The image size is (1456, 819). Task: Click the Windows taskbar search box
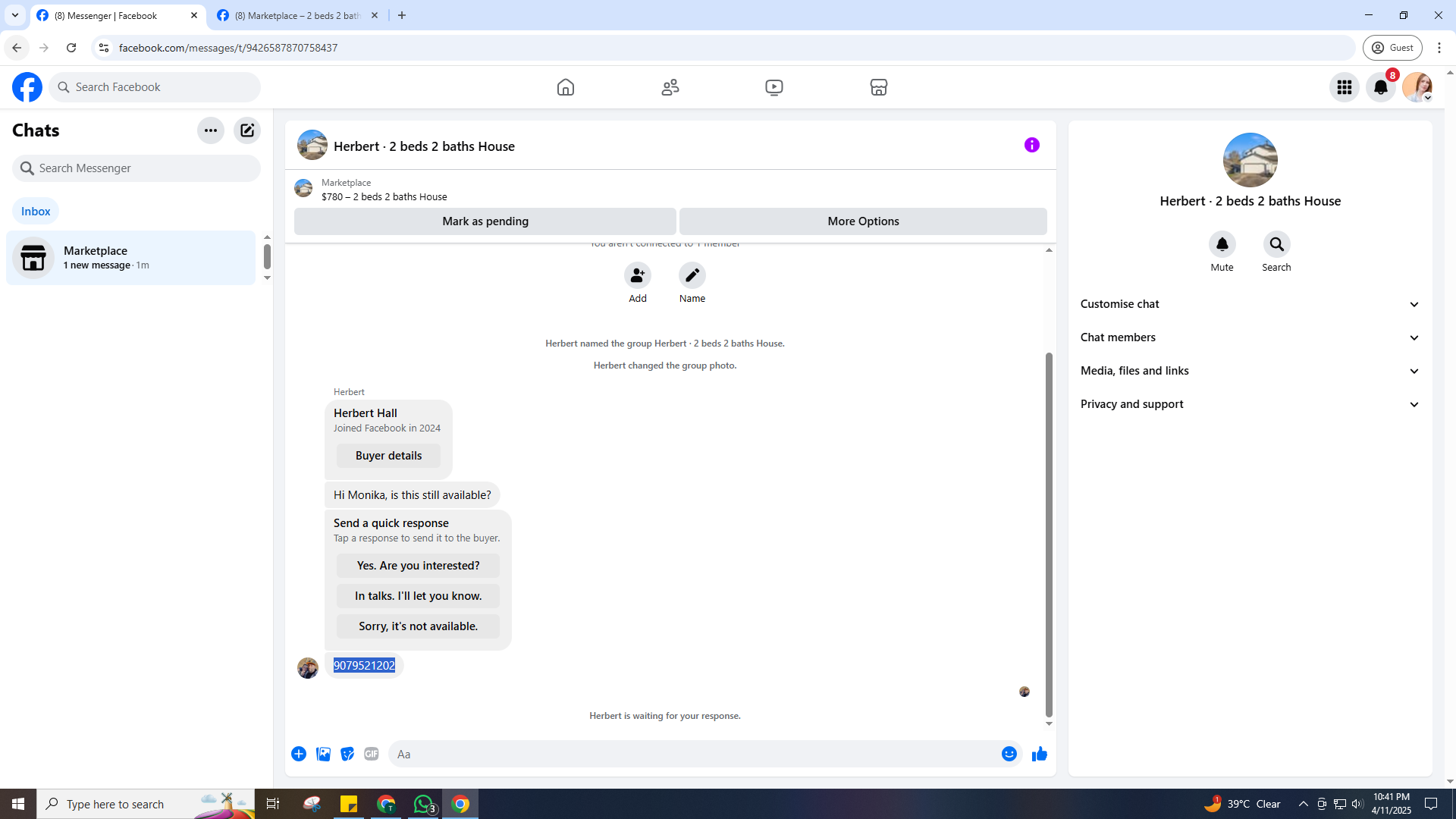pyautogui.click(x=146, y=804)
